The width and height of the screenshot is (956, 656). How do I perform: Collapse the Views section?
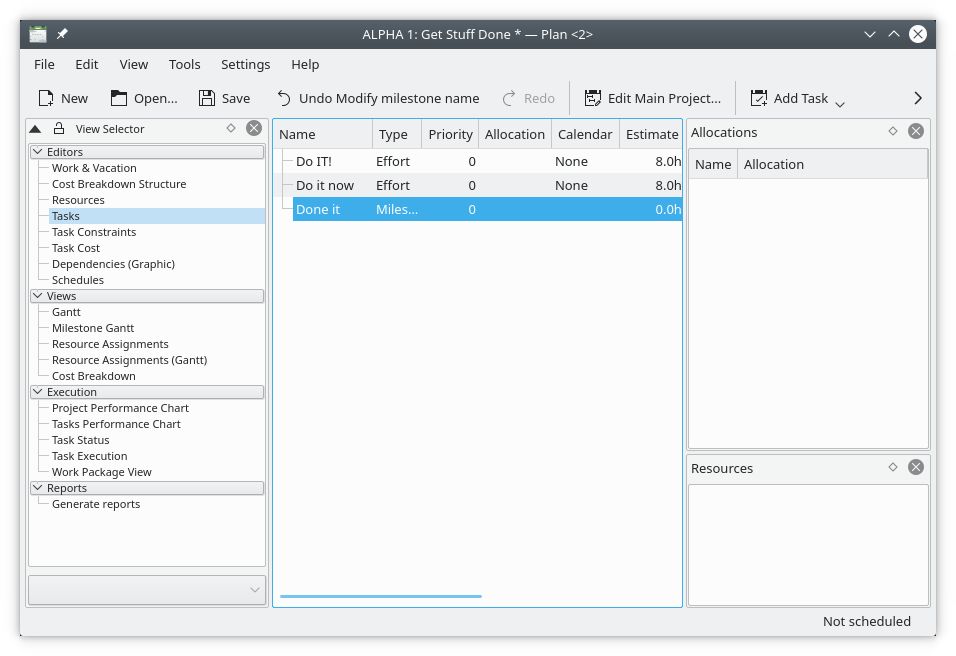click(39, 296)
